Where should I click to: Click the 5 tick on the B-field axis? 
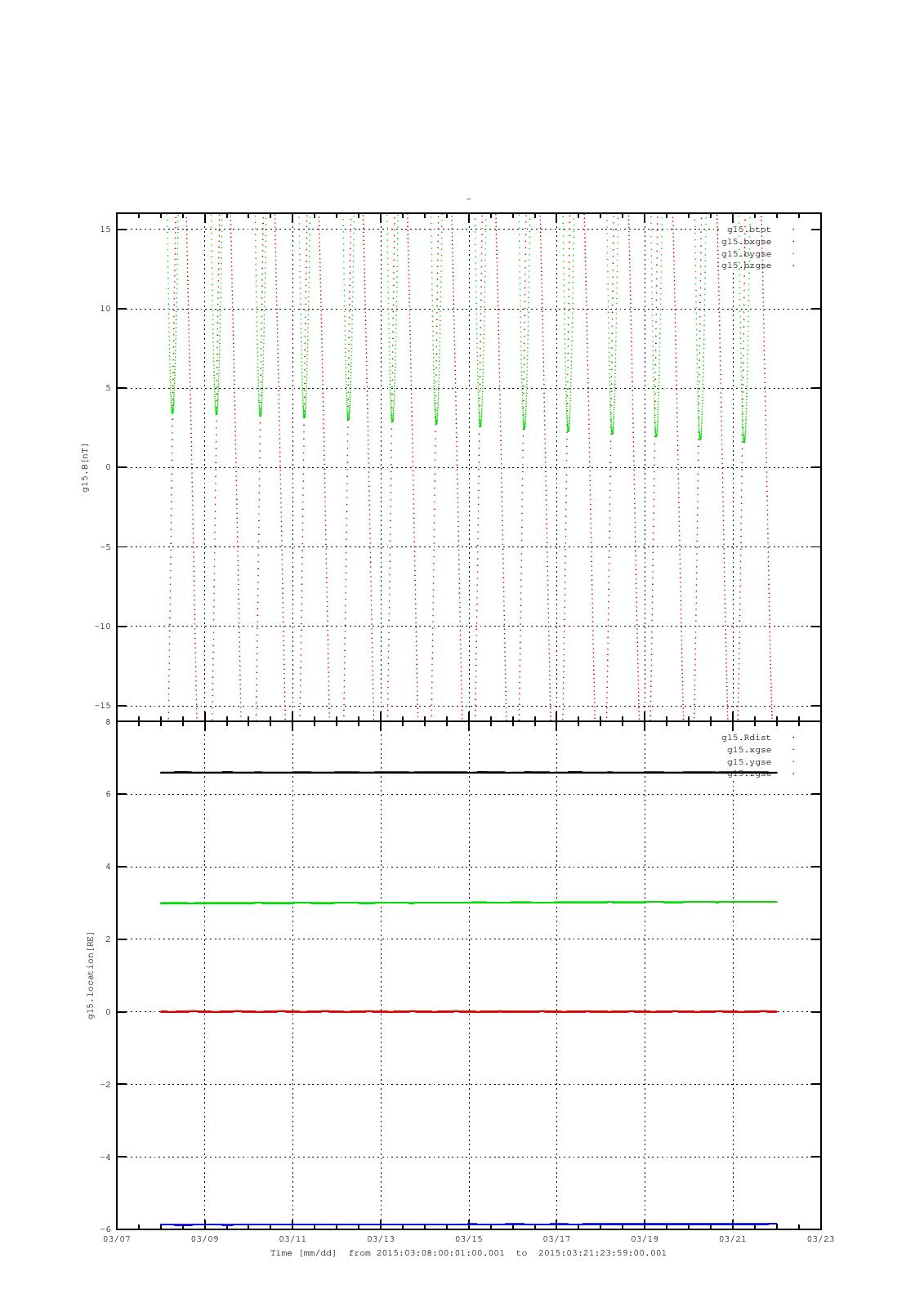coord(108,388)
